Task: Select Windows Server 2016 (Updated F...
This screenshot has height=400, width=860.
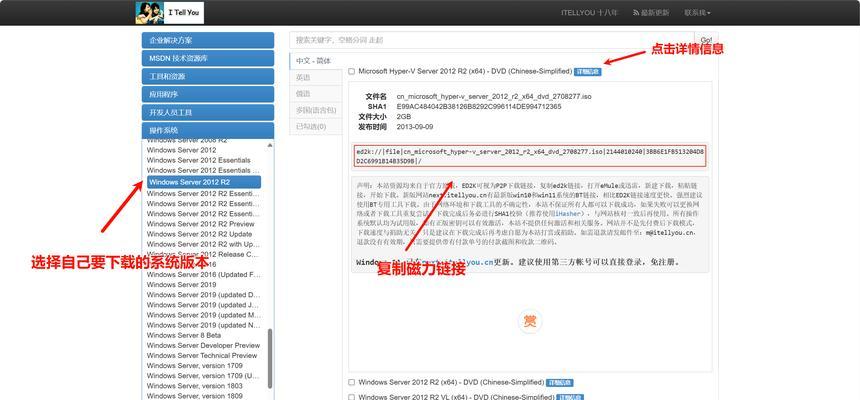Action: coord(203,274)
